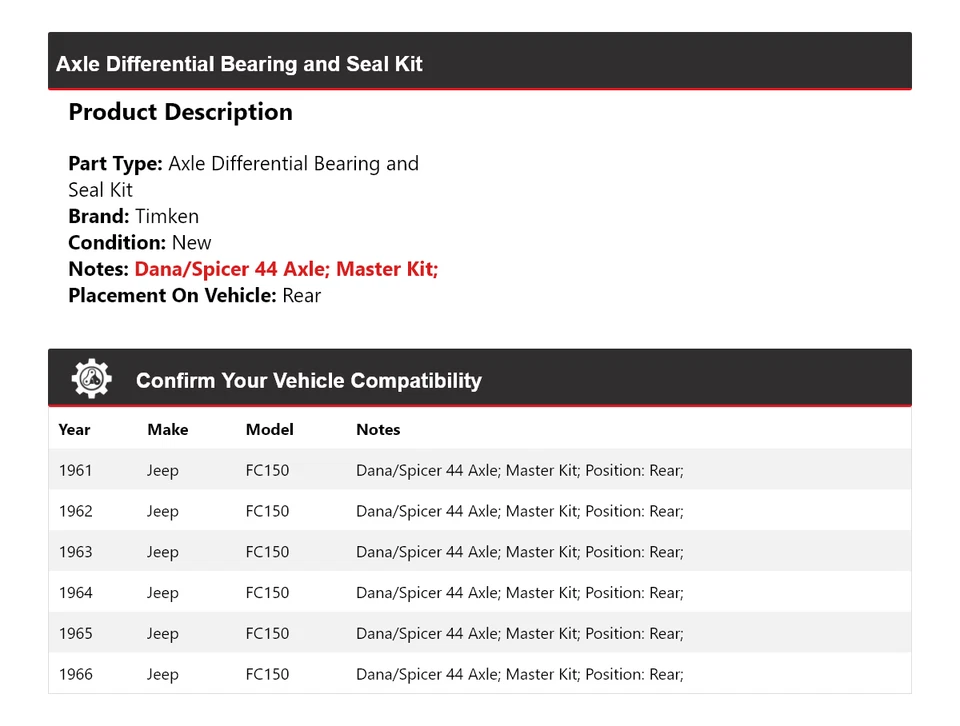Click the 1964 year cell
The height and width of the screenshot is (726, 960).
[x=75, y=593]
